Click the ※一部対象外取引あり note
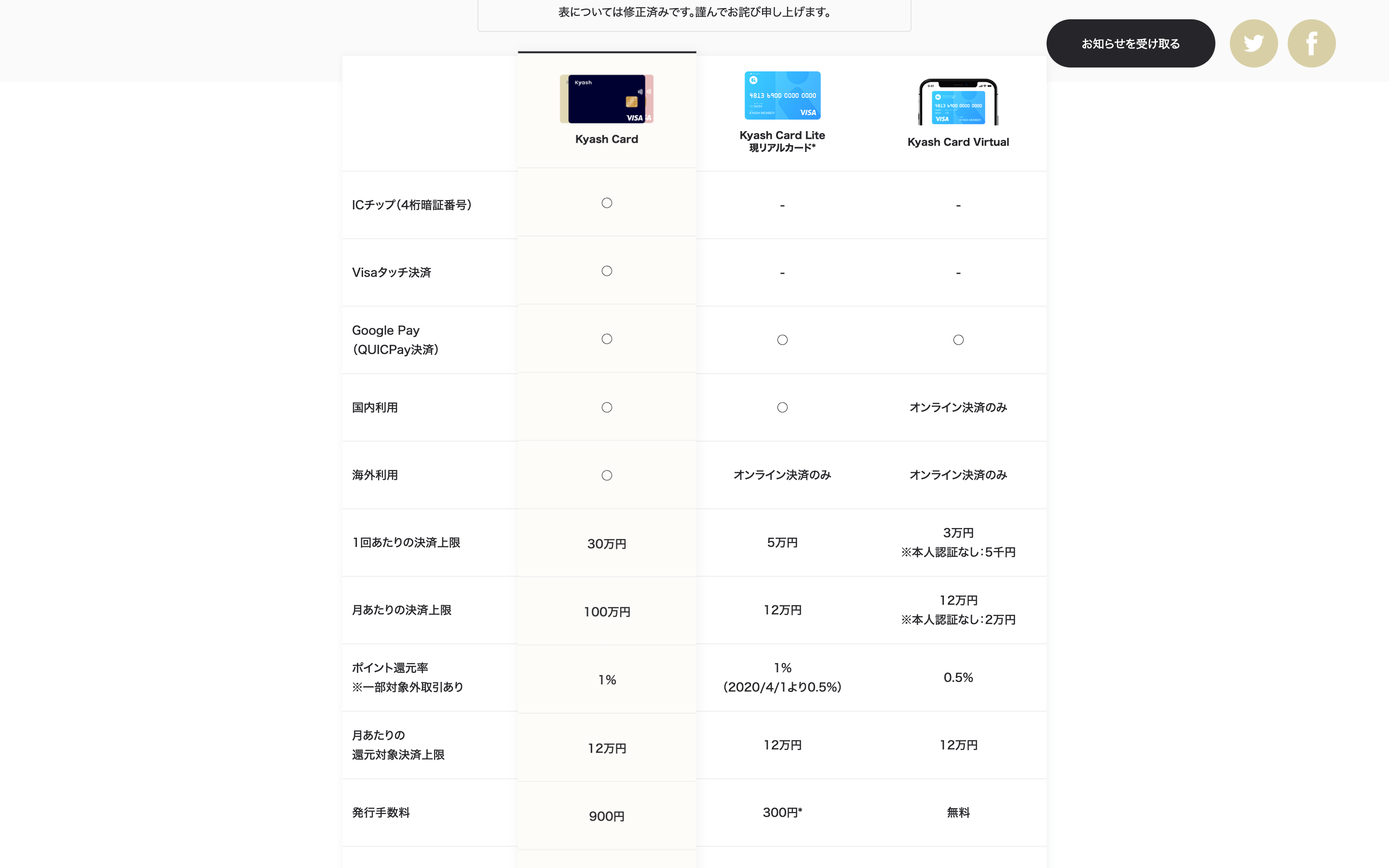This screenshot has height=868, width=1389. (x=408, y=687)
